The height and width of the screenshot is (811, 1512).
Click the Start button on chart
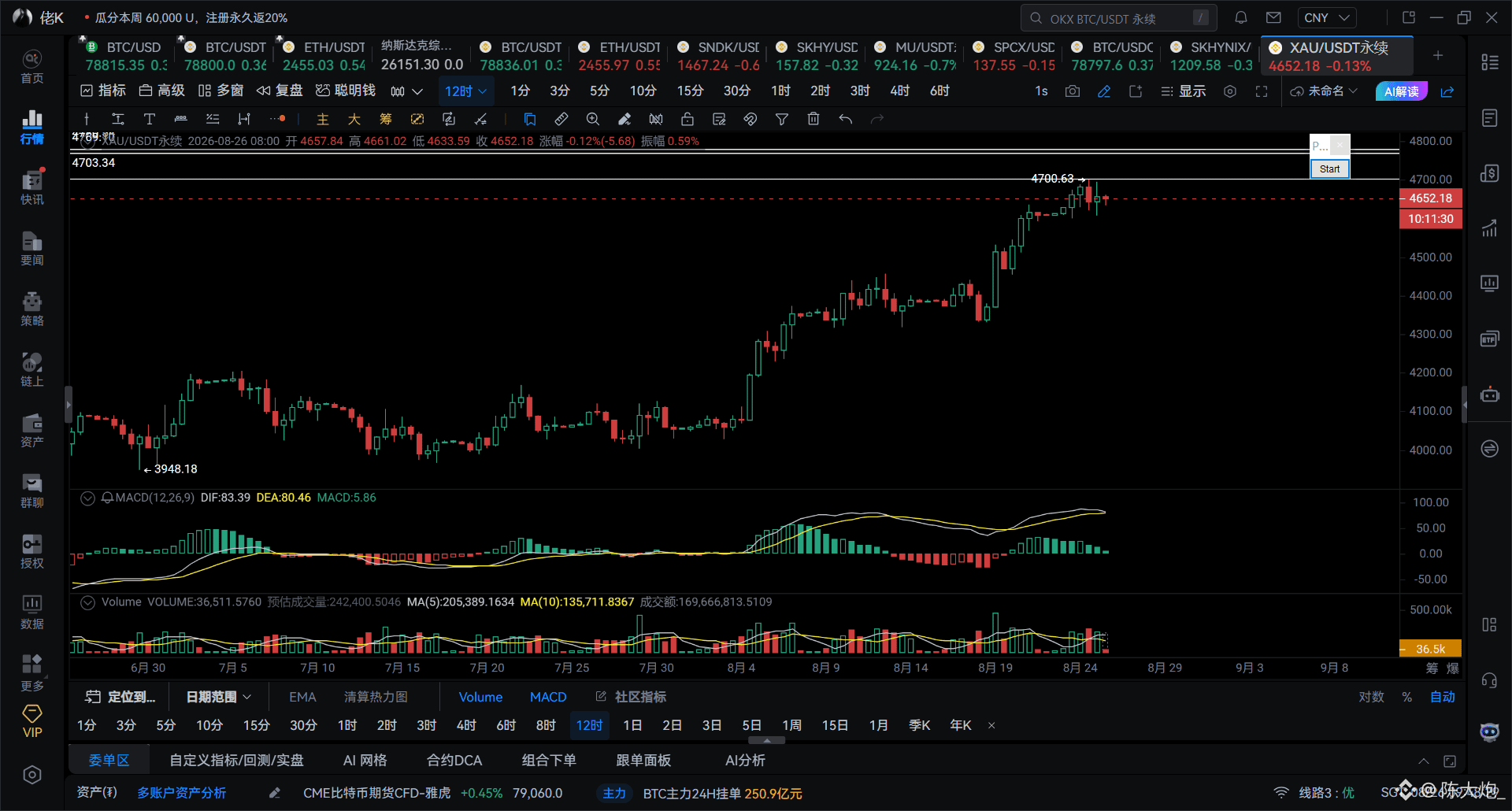(x=1329, y=168)
